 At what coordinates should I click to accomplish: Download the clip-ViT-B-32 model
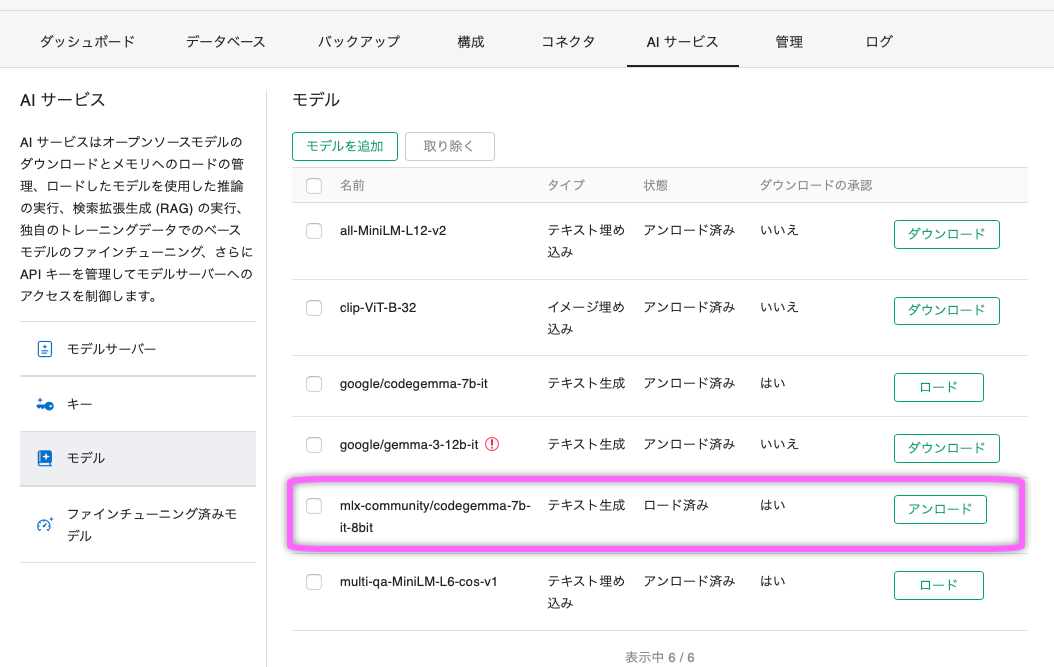click(946, 311)
